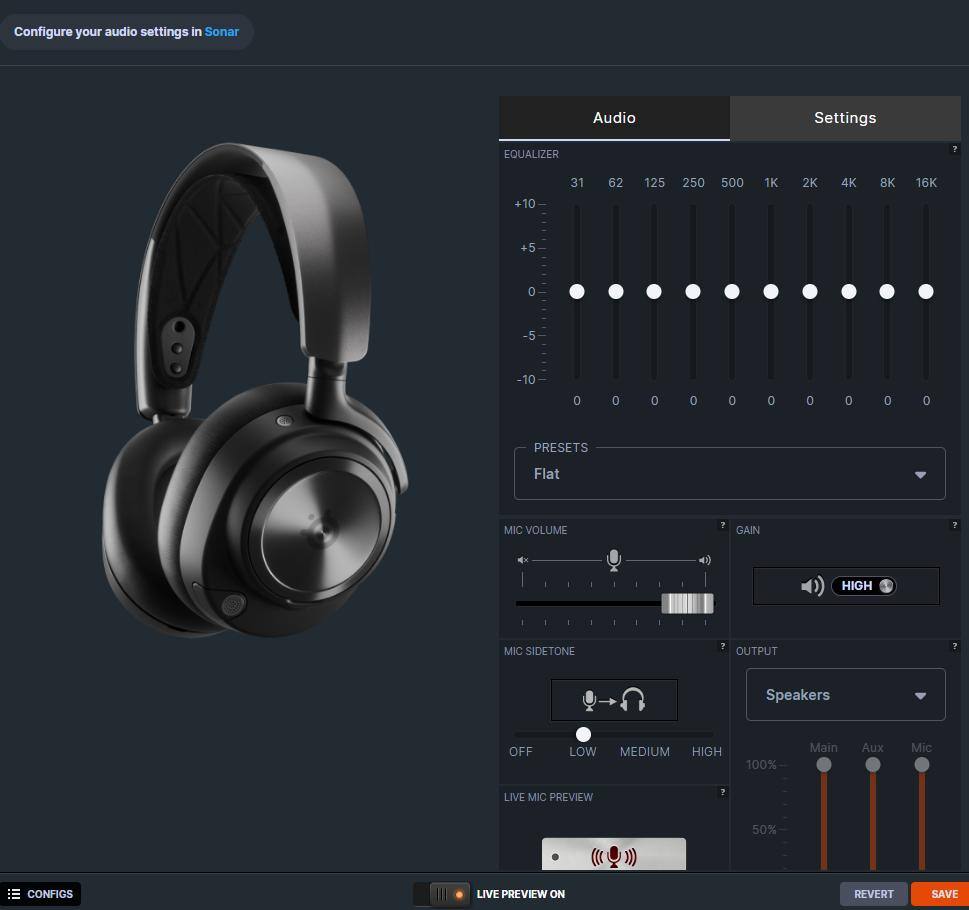Open the Sonar link
Screen dimensions: 969x910
[x=222, y=32]
